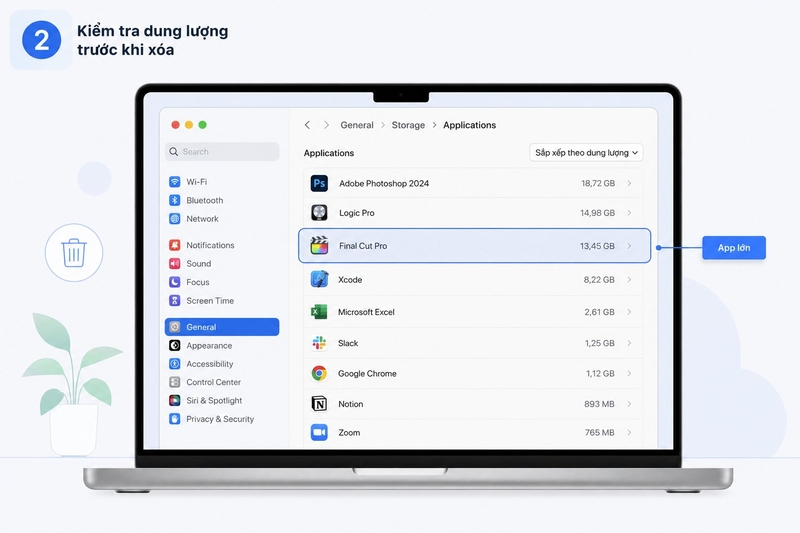Viewport: 800px width, 533px height.
Task: Go forward with the right arrow
Action: (x=326, y=125)
